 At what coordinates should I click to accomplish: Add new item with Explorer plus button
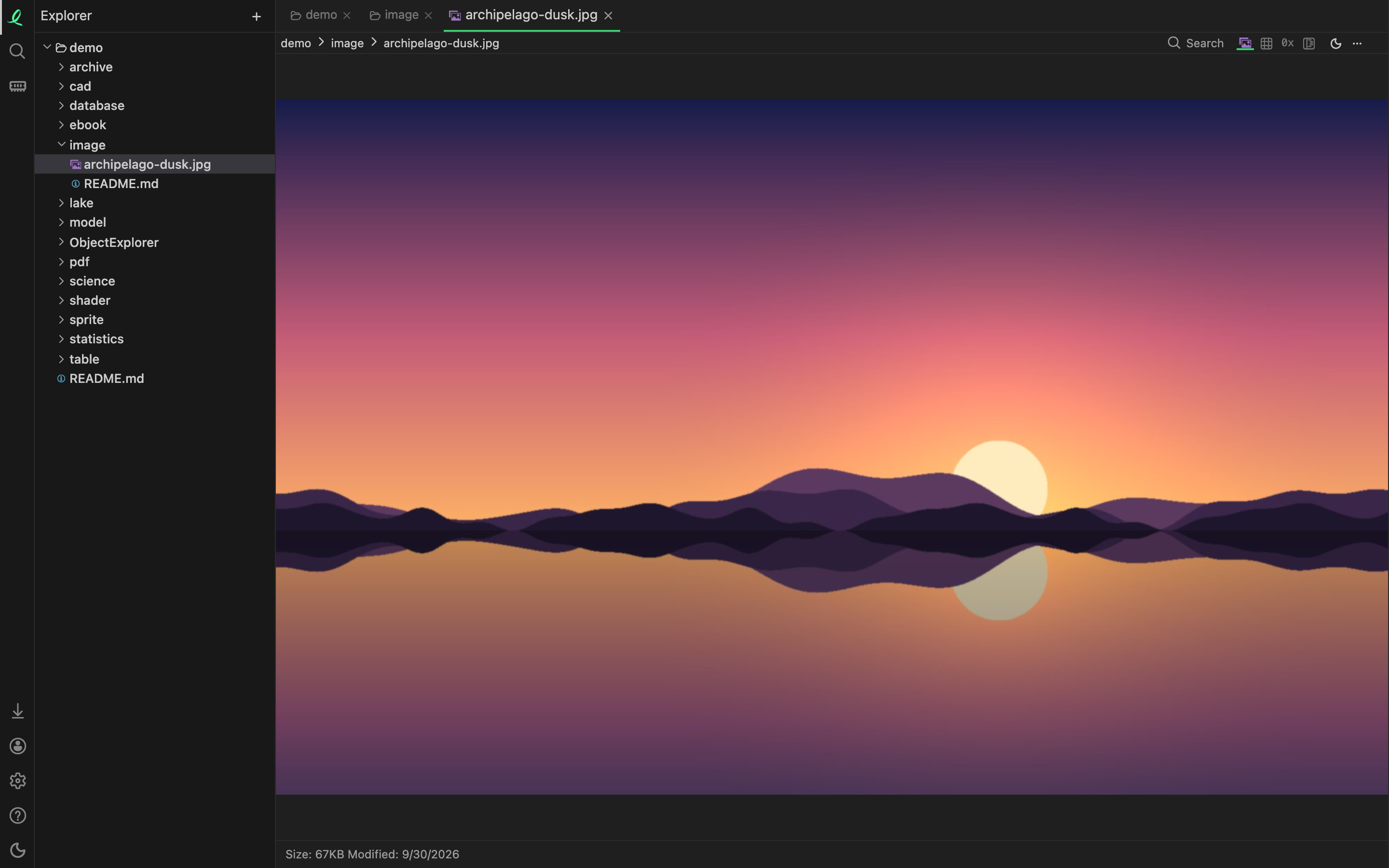[x=257, y=17]
